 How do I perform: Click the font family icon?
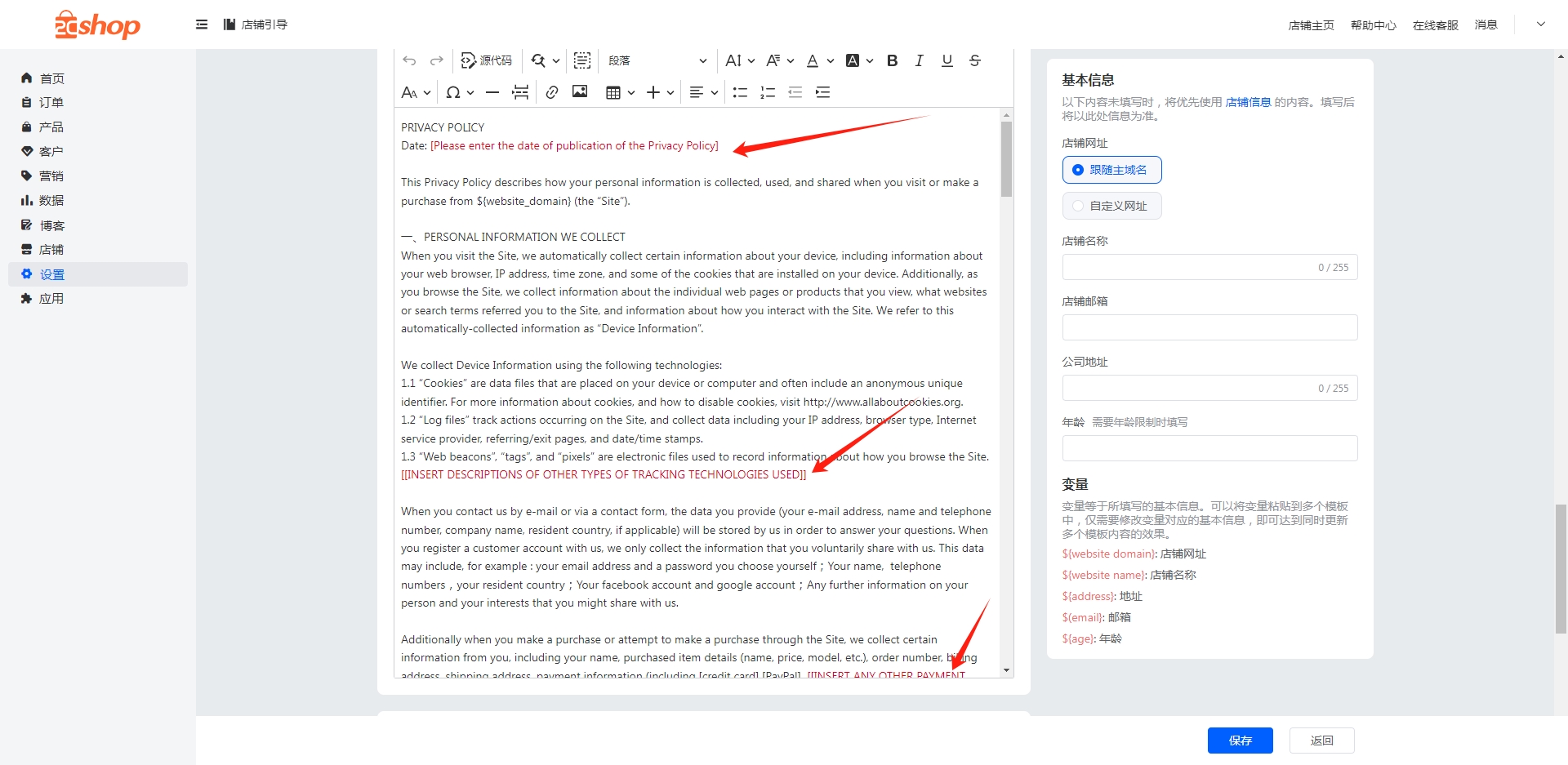click(x=773, y=60)
